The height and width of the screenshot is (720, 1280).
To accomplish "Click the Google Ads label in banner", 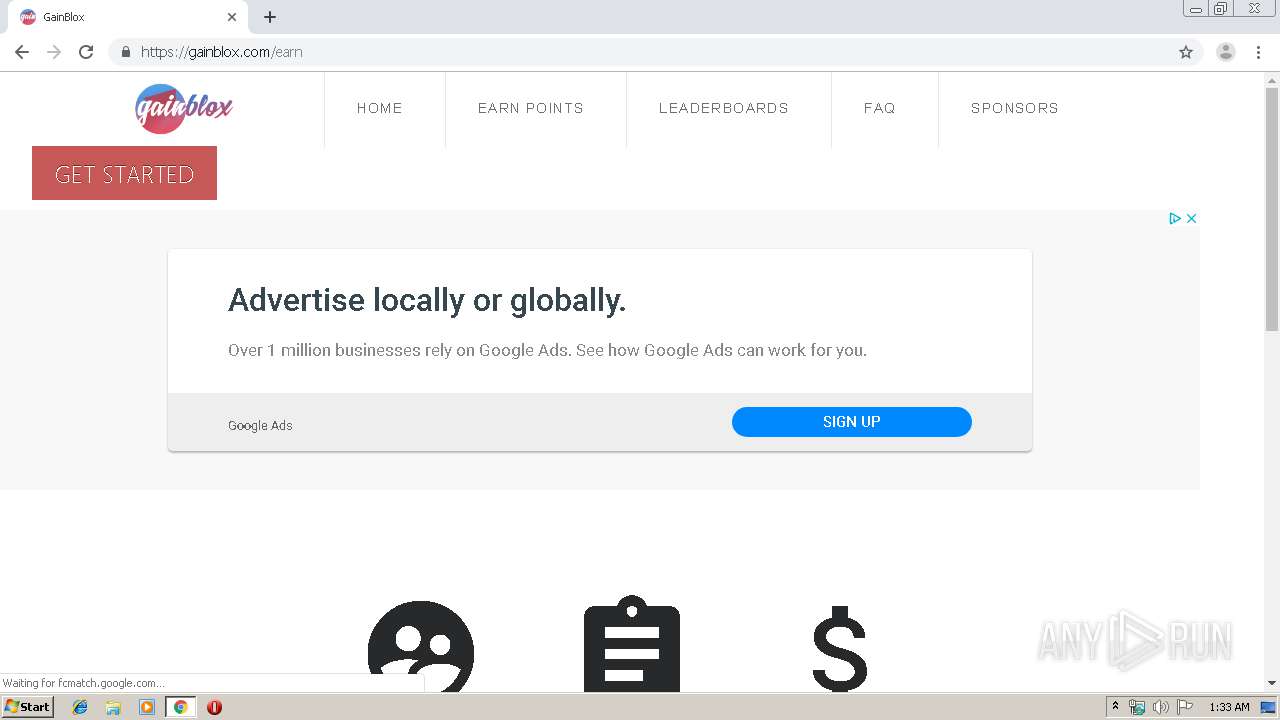I will pyautogui.click(x=260, y=425).
